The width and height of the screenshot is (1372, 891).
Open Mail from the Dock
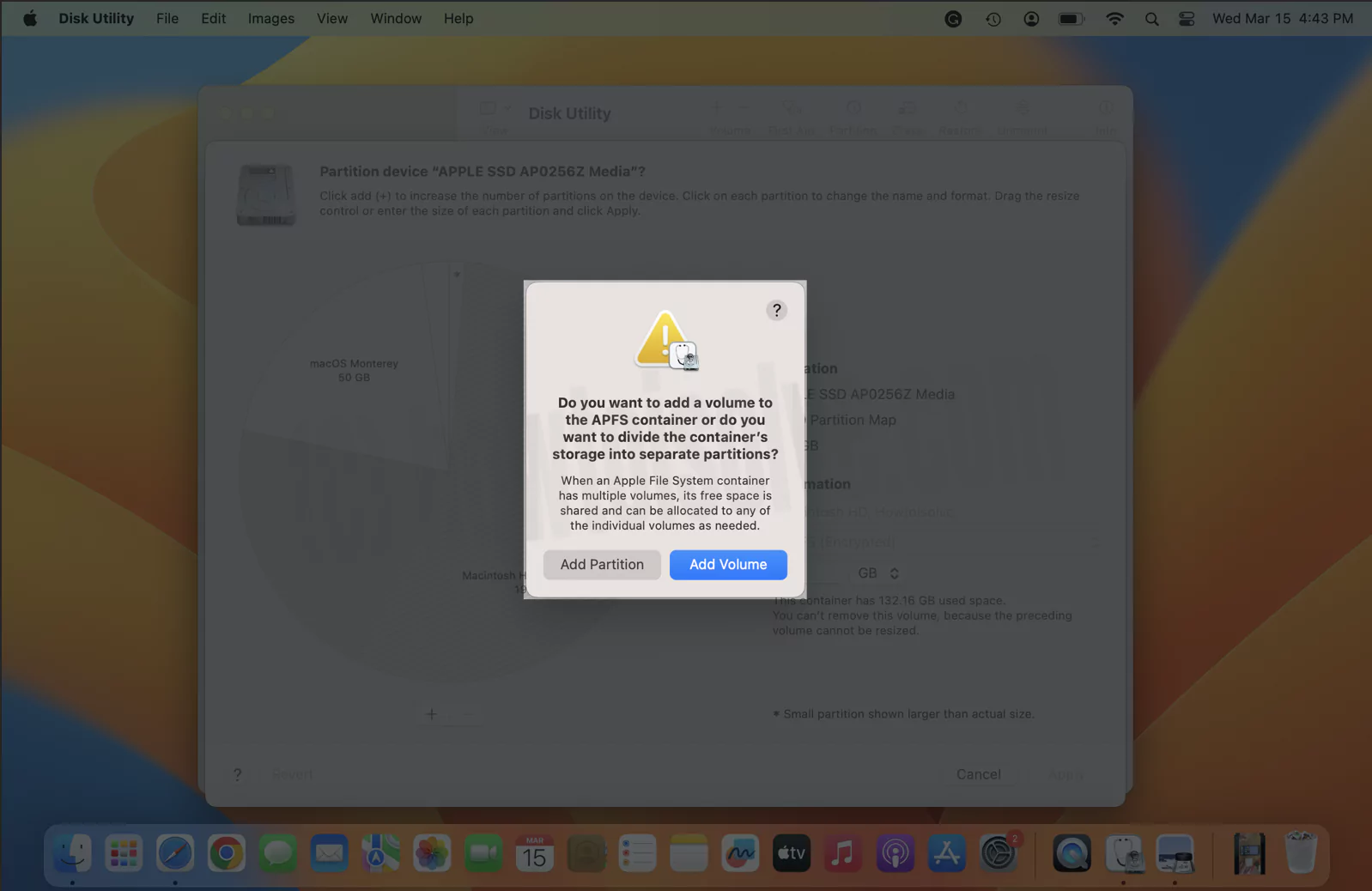pos(329,854)
